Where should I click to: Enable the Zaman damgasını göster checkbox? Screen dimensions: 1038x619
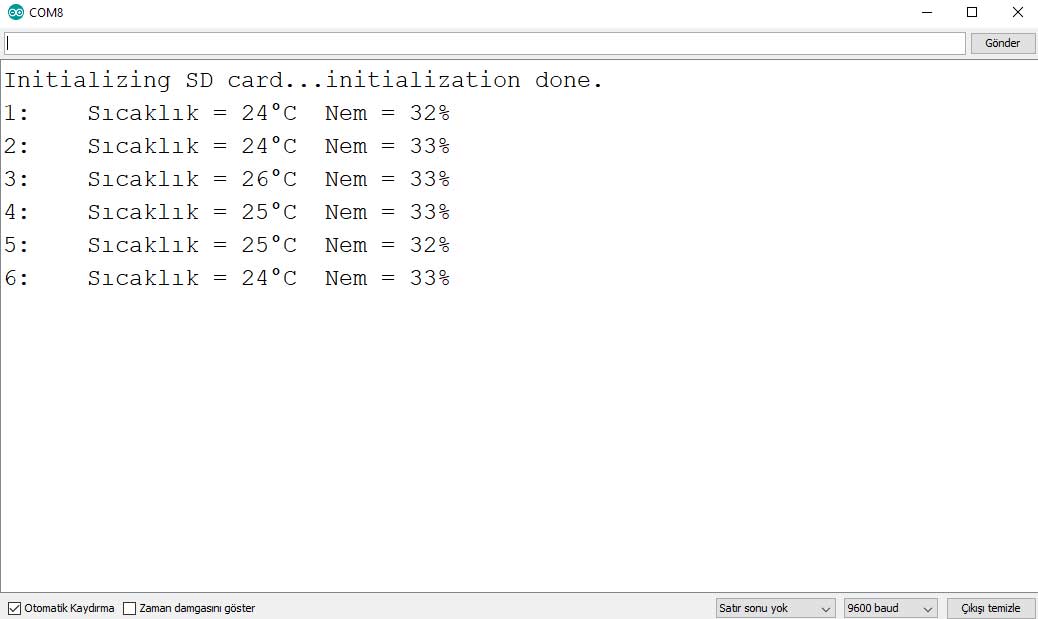pyautogui.click(x=130, y=608)
